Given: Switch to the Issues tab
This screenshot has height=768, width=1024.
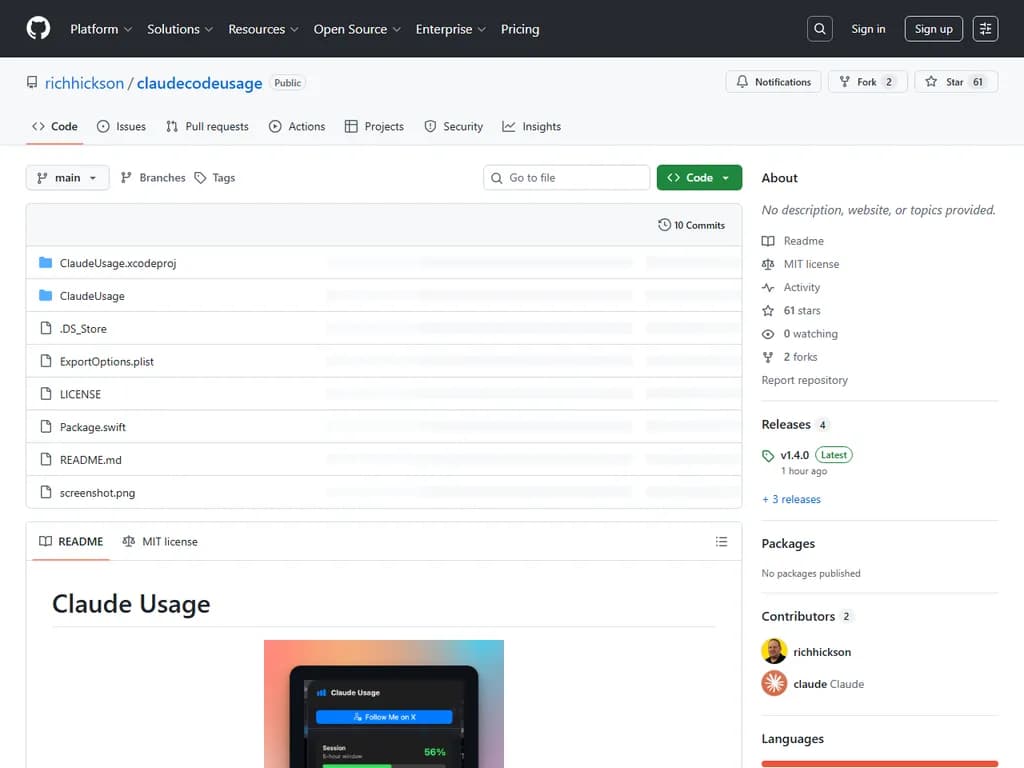Looking at the screenshot, I should tap(122, 126).
